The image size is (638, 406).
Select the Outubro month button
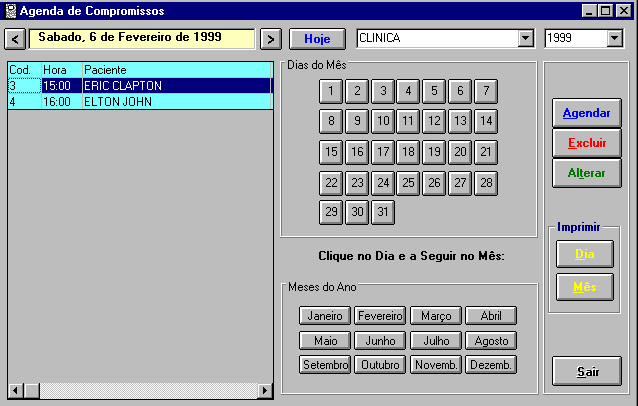[x=380, y=365]
